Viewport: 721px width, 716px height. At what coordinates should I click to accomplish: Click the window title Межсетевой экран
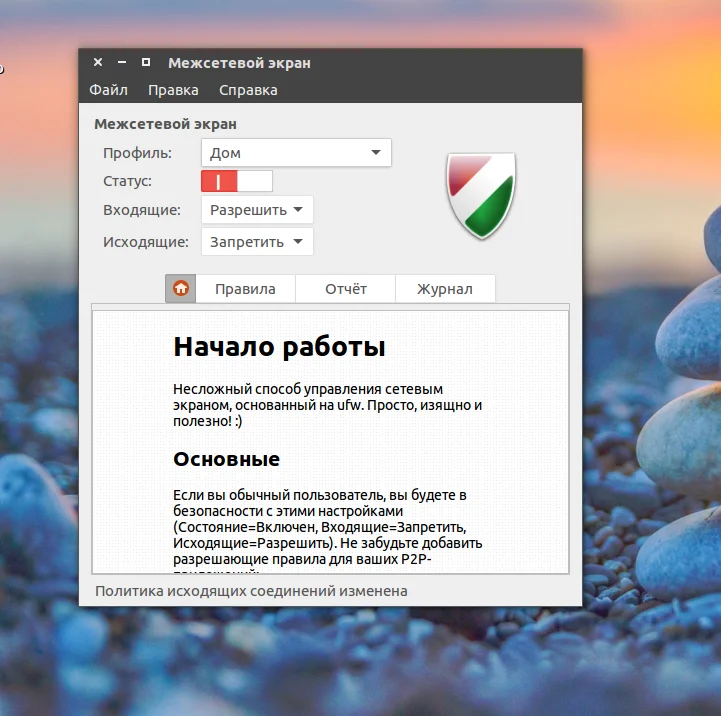point(239,63)
